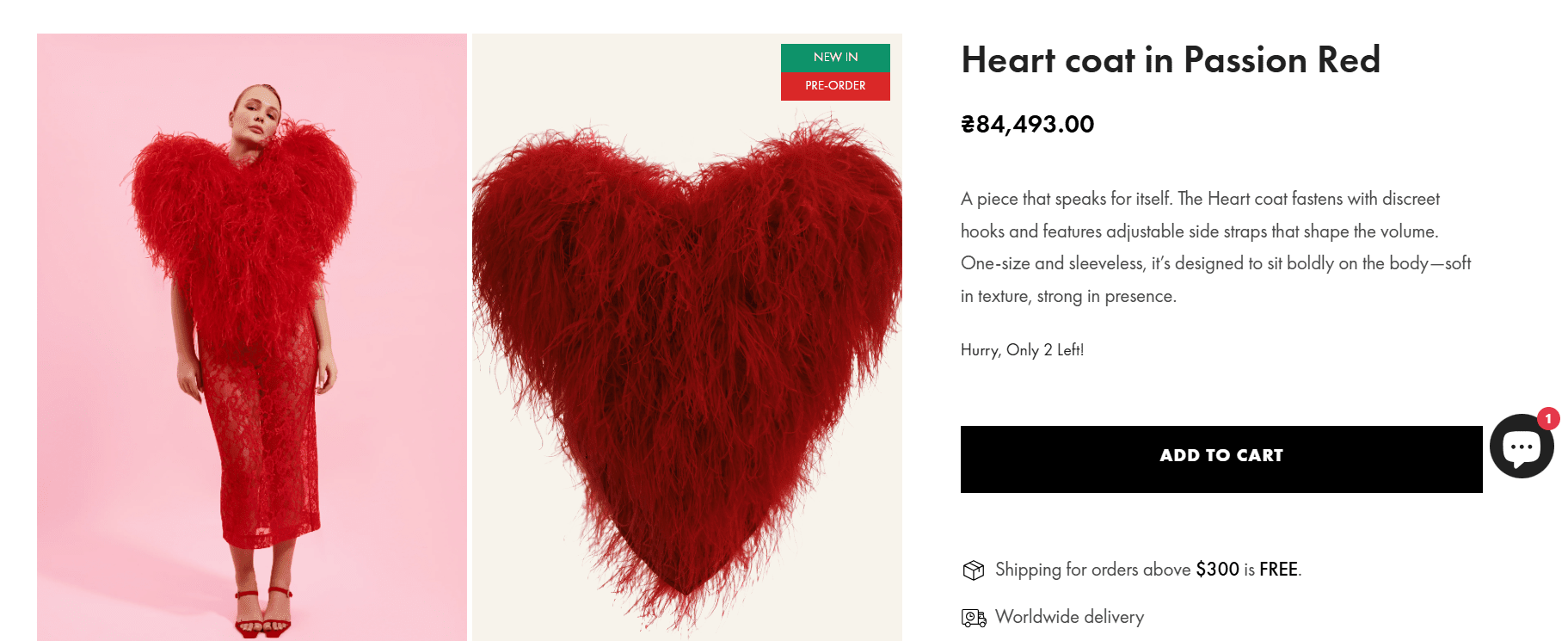Click the Worldwide delivery text
The image size is (1568, 641).
(1069, 617)
